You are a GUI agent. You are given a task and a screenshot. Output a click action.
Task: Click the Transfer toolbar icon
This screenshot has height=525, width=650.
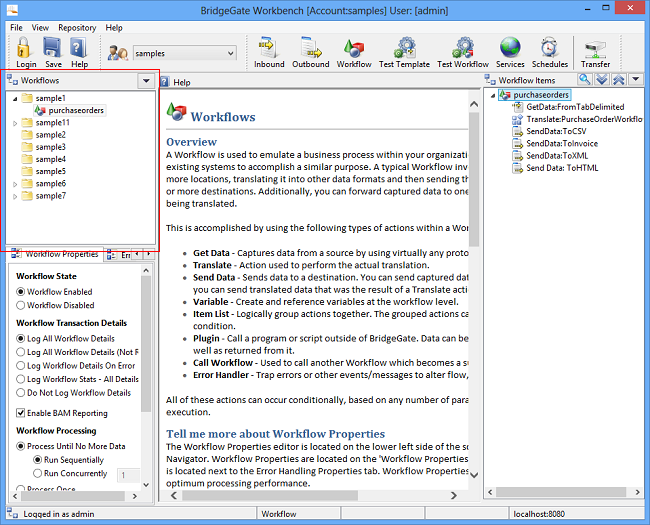(595, 49)
